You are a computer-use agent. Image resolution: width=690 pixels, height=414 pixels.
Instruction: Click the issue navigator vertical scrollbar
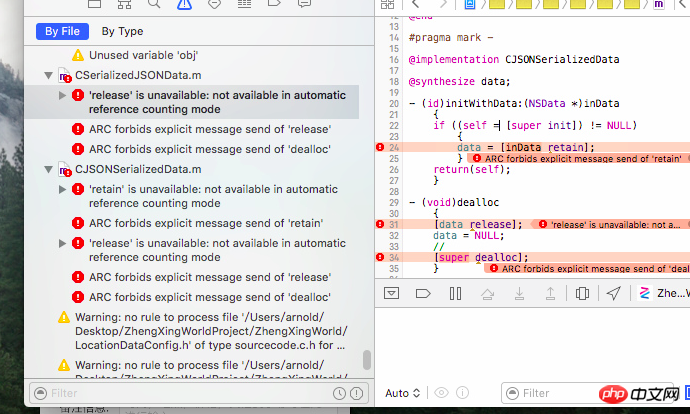click(x=367, y=360)
